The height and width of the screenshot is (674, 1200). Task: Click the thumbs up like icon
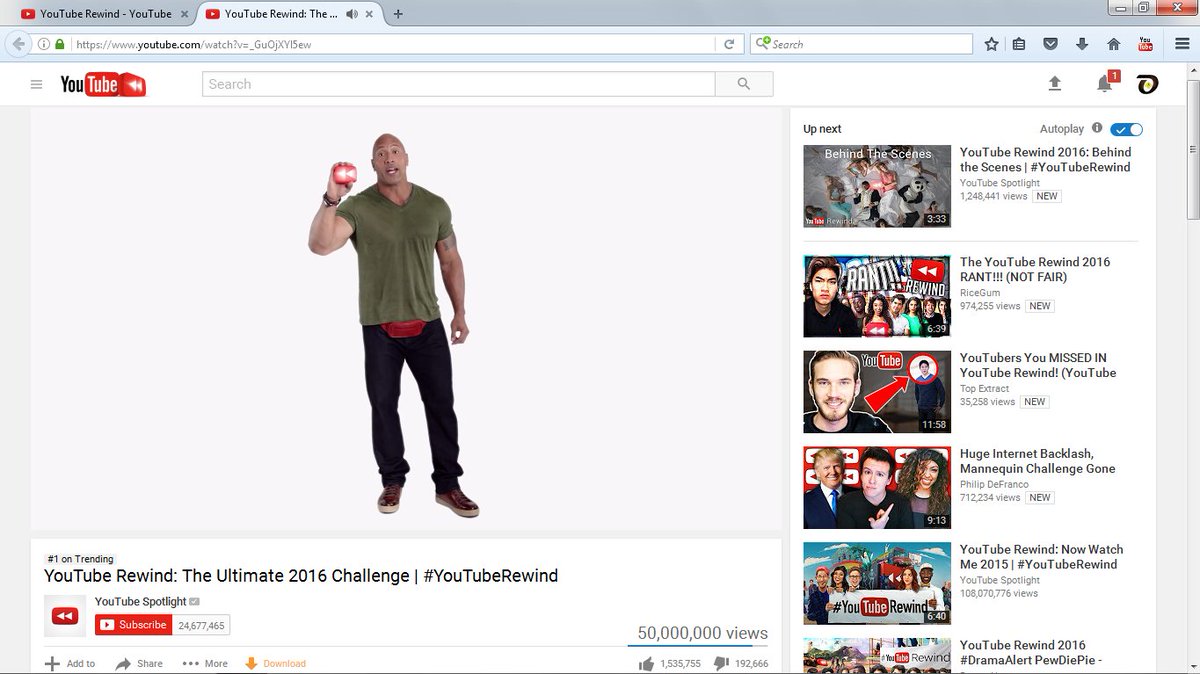(x=646, y=664)
